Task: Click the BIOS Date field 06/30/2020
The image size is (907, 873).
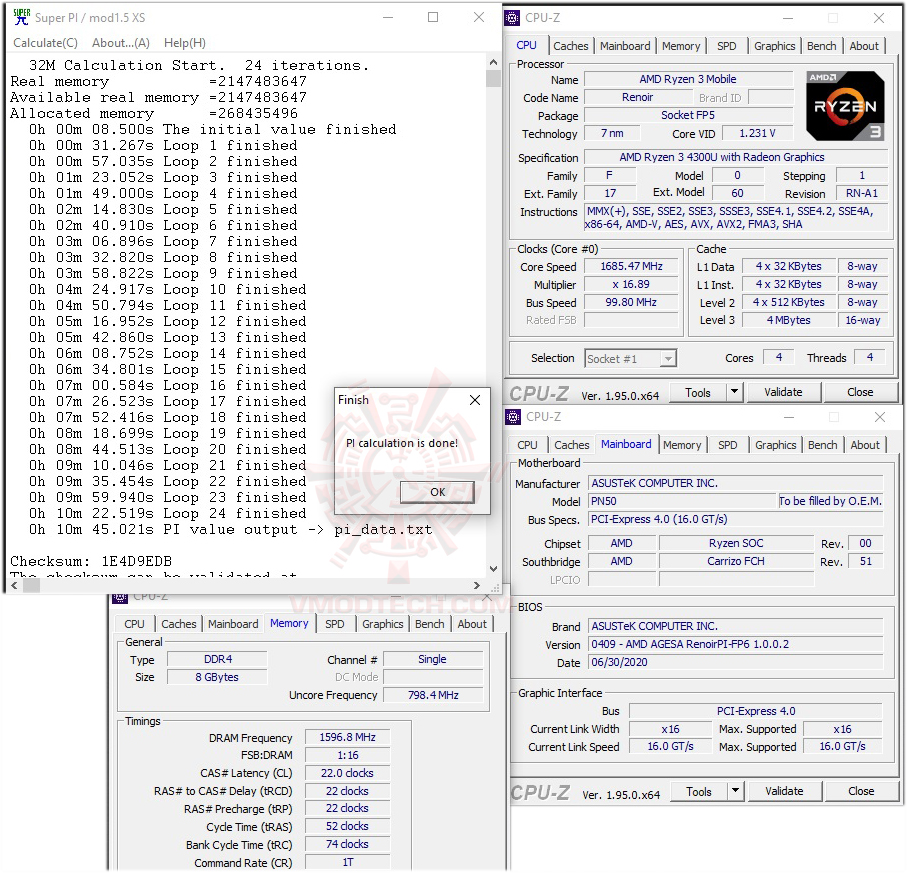Action: click(736, 662)
